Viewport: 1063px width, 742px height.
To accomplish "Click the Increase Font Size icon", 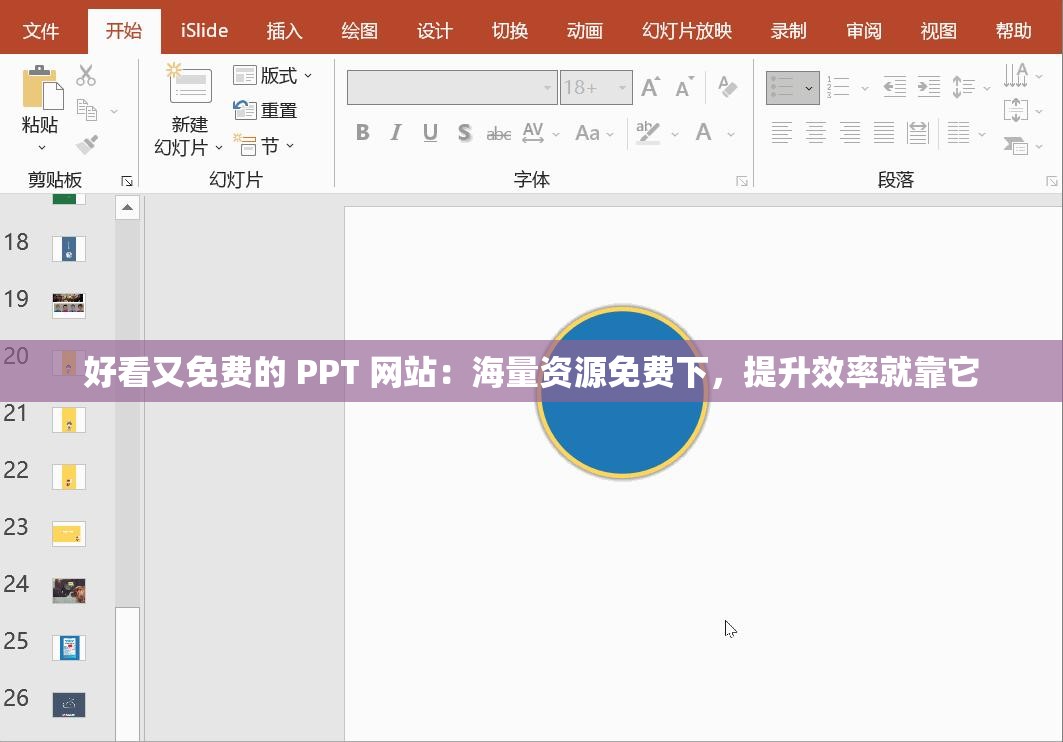I will pos(649,87).
